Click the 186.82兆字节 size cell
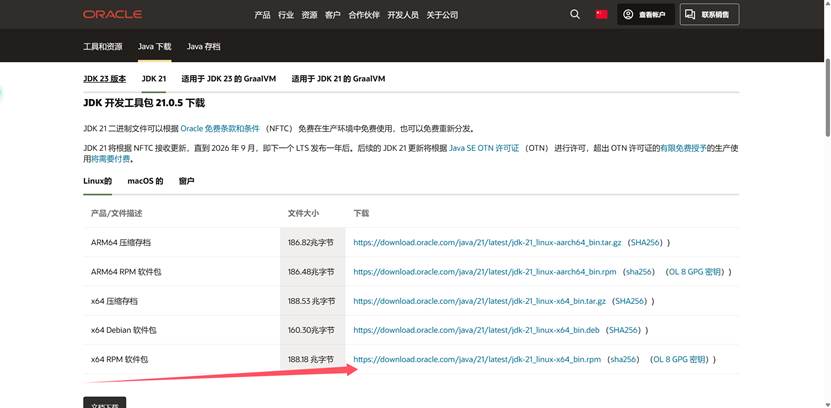This screenshot has height=408, width=831. 311,243
